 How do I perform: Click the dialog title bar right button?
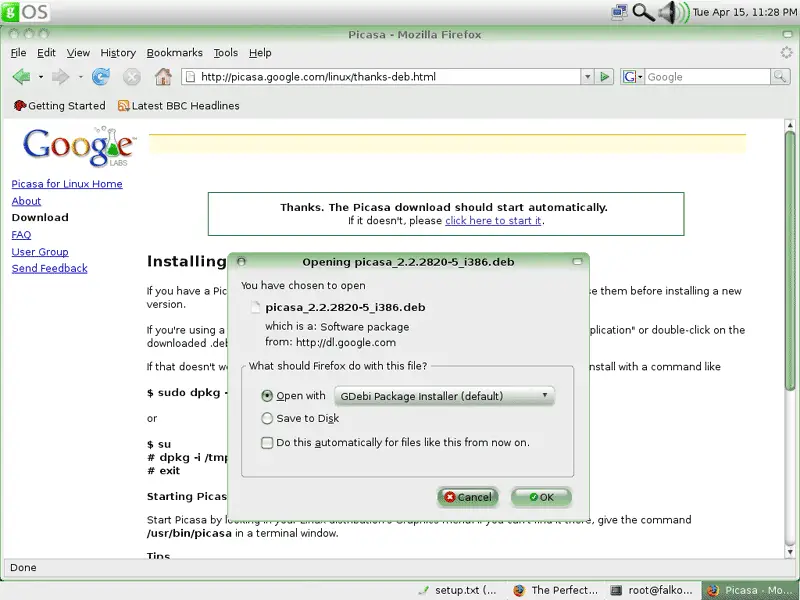point(578,262)
